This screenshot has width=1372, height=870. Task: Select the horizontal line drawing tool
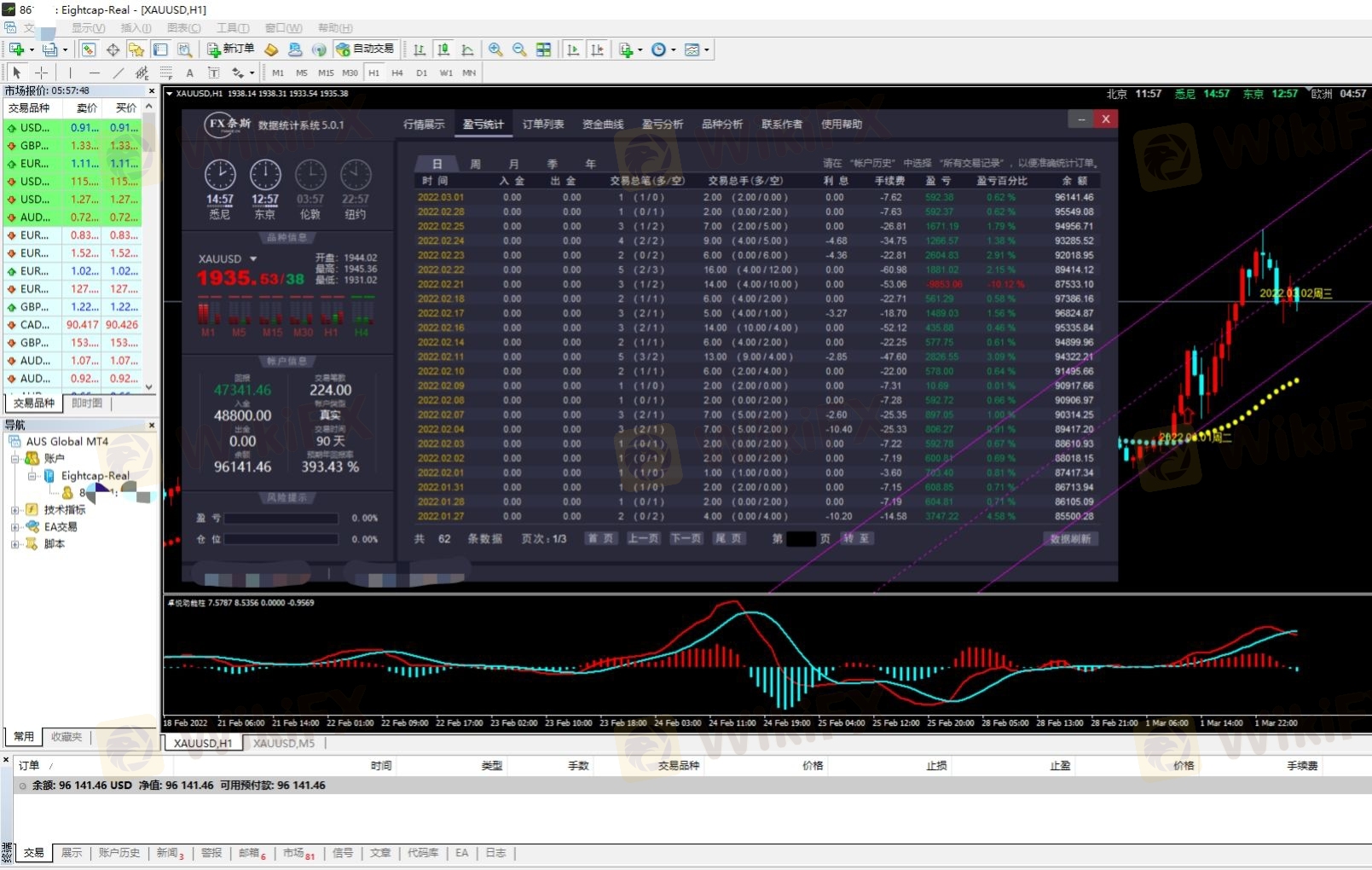coord(94,73)
